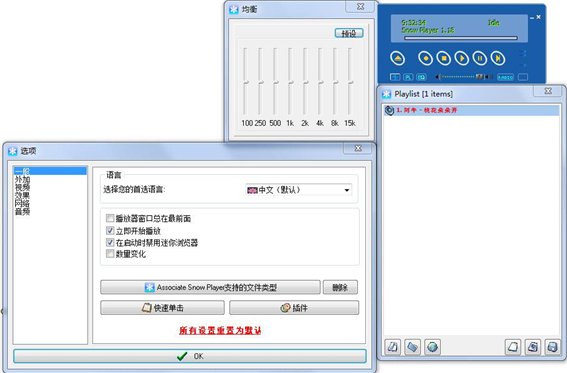Stop playback in Snow Player
Screen dimensions: 567x373
click(x=443, y=58)
